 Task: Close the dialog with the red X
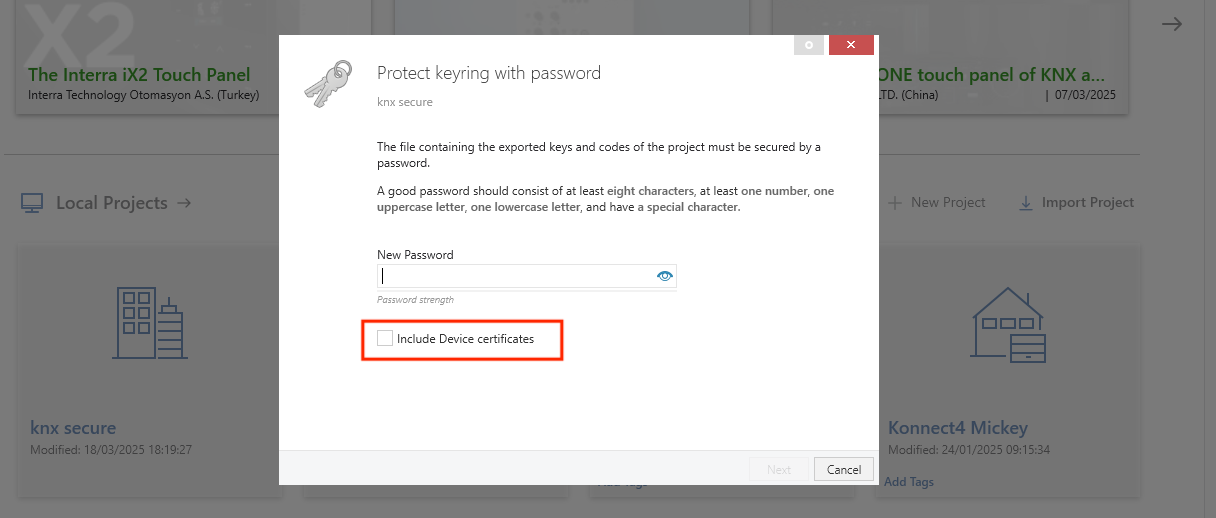coord(851,45)
